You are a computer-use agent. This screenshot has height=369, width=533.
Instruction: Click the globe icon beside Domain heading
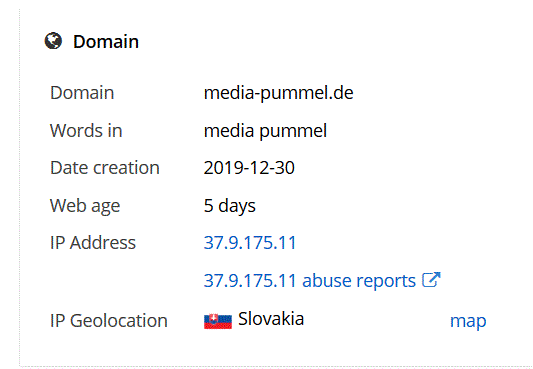53,41
